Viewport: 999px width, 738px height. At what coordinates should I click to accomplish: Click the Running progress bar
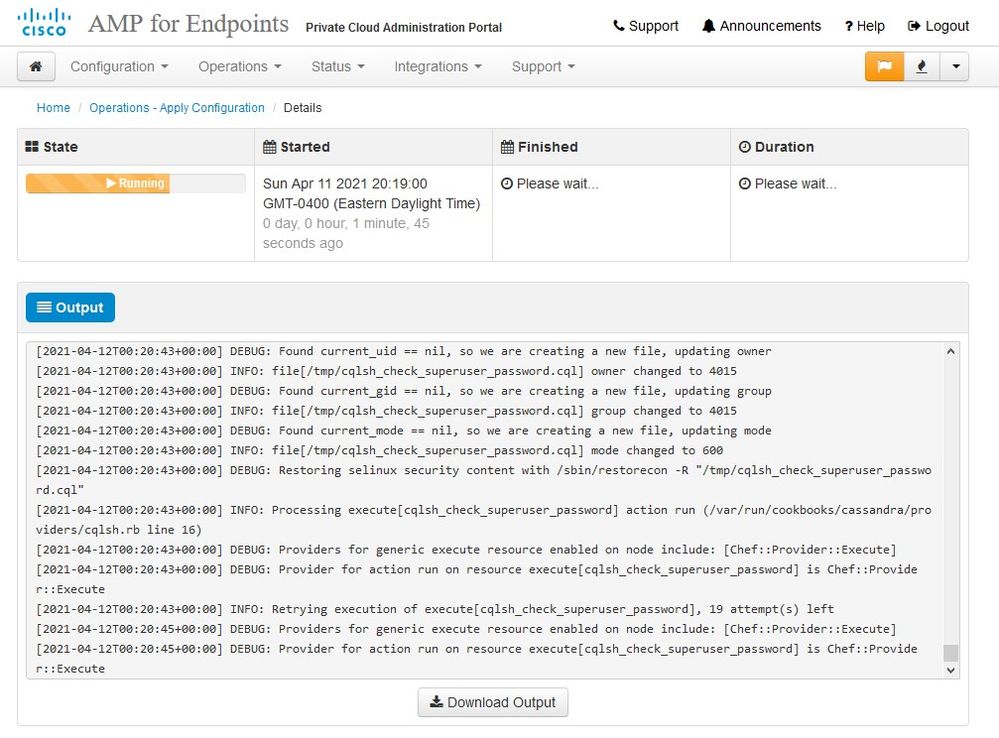coord(135,184)
